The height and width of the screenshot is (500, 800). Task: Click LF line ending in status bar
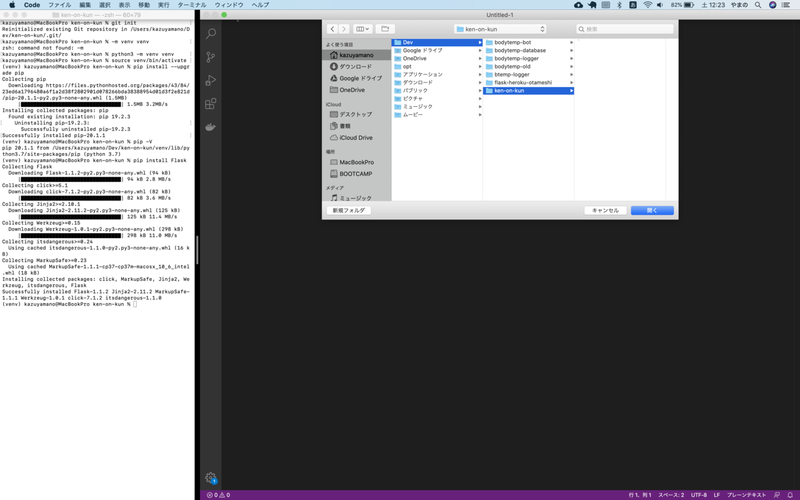[717, 495]
